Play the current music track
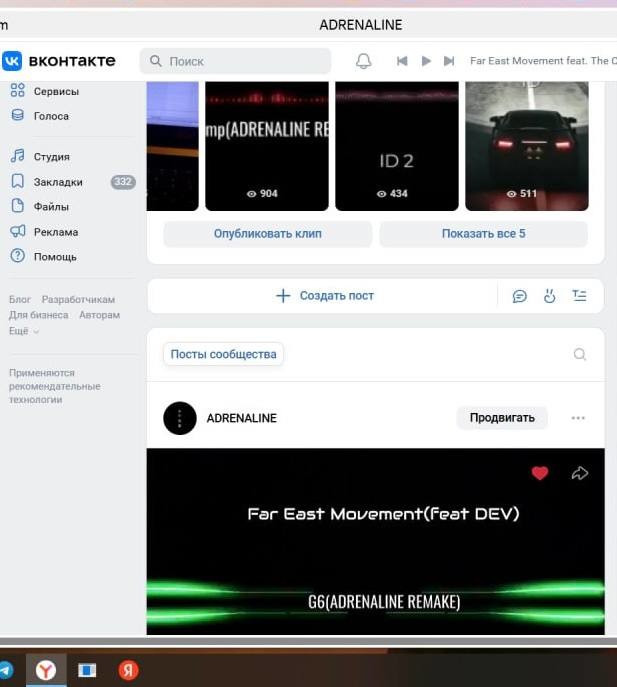Image resolution: width=617 pixels, height=687 pixels. (x=426, y=61)
